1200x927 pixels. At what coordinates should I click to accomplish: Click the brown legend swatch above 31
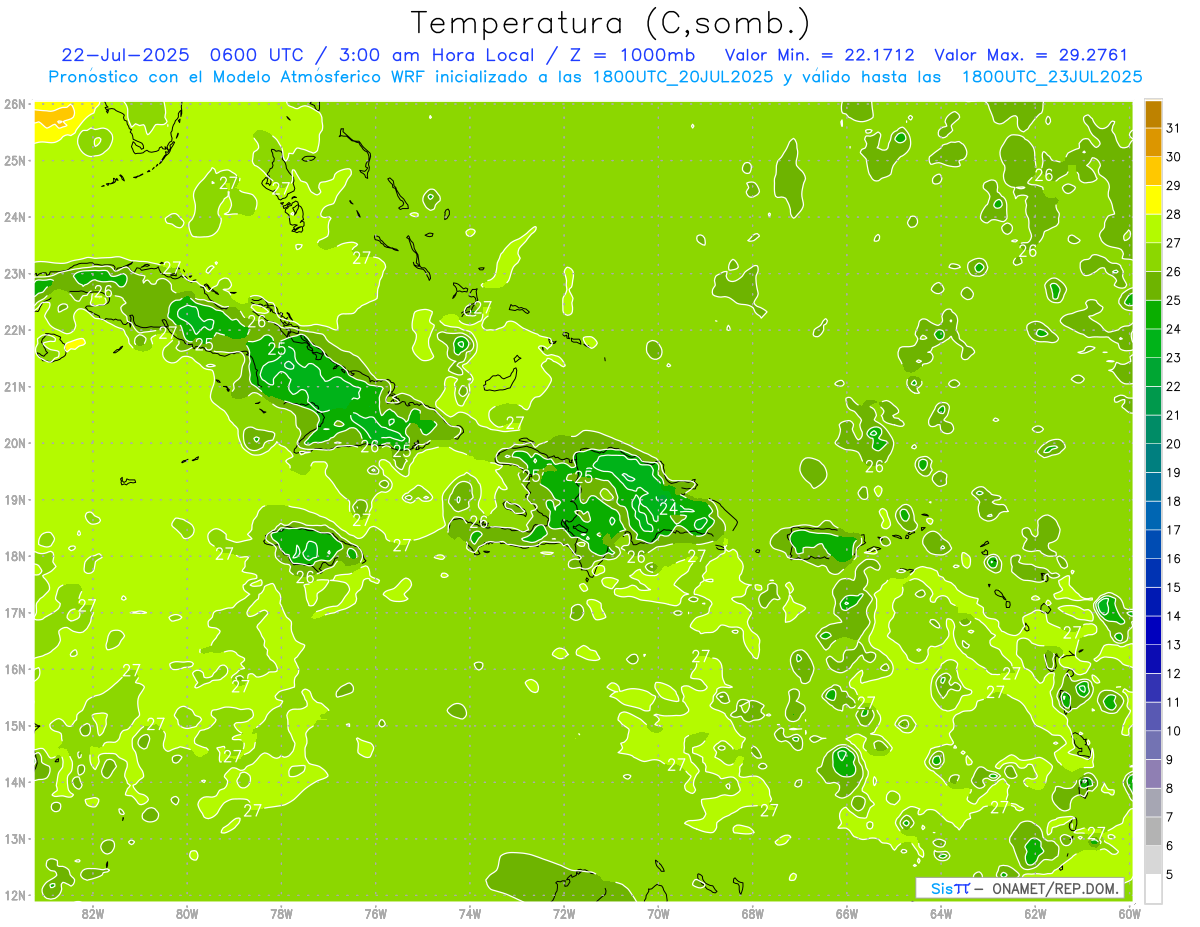1153,114
